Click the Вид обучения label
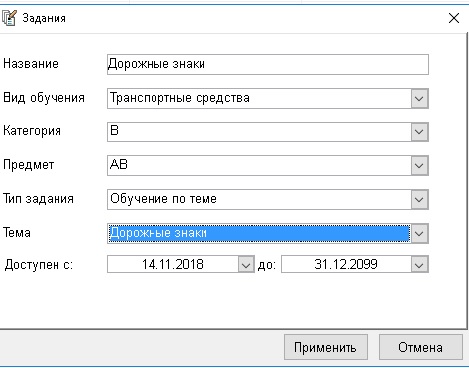Image resolution: width=469 pixels, height=368 pixels. (44, 98)
